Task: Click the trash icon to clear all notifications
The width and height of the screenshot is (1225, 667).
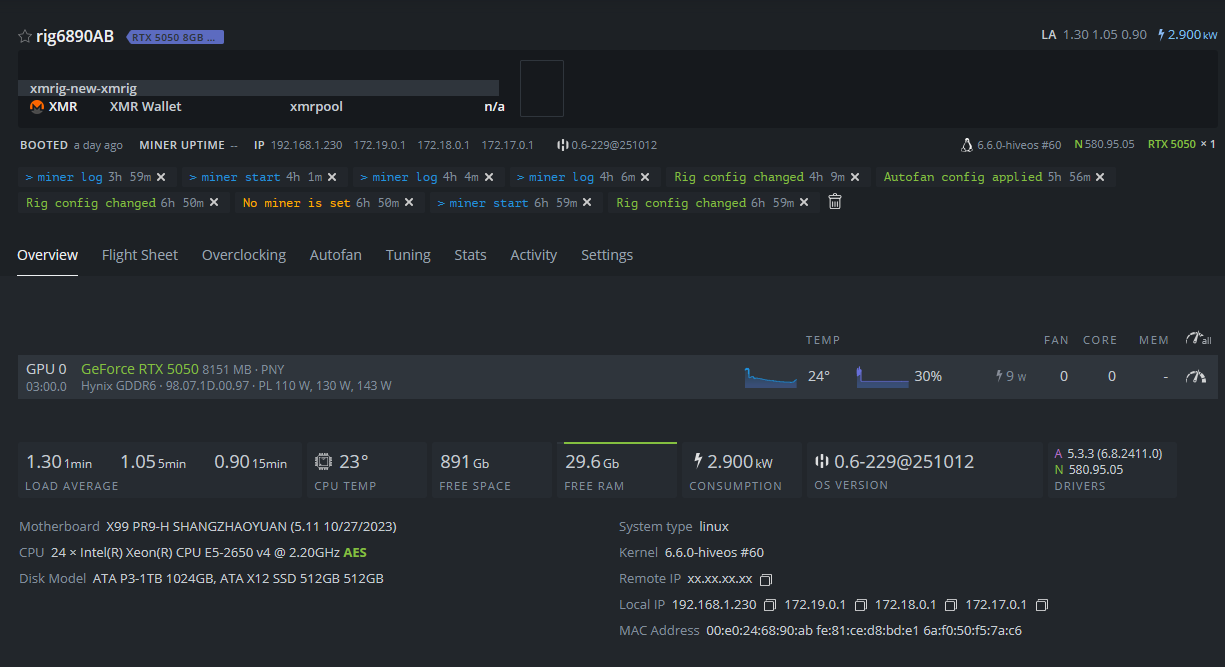Action: (x=835, y=202)
